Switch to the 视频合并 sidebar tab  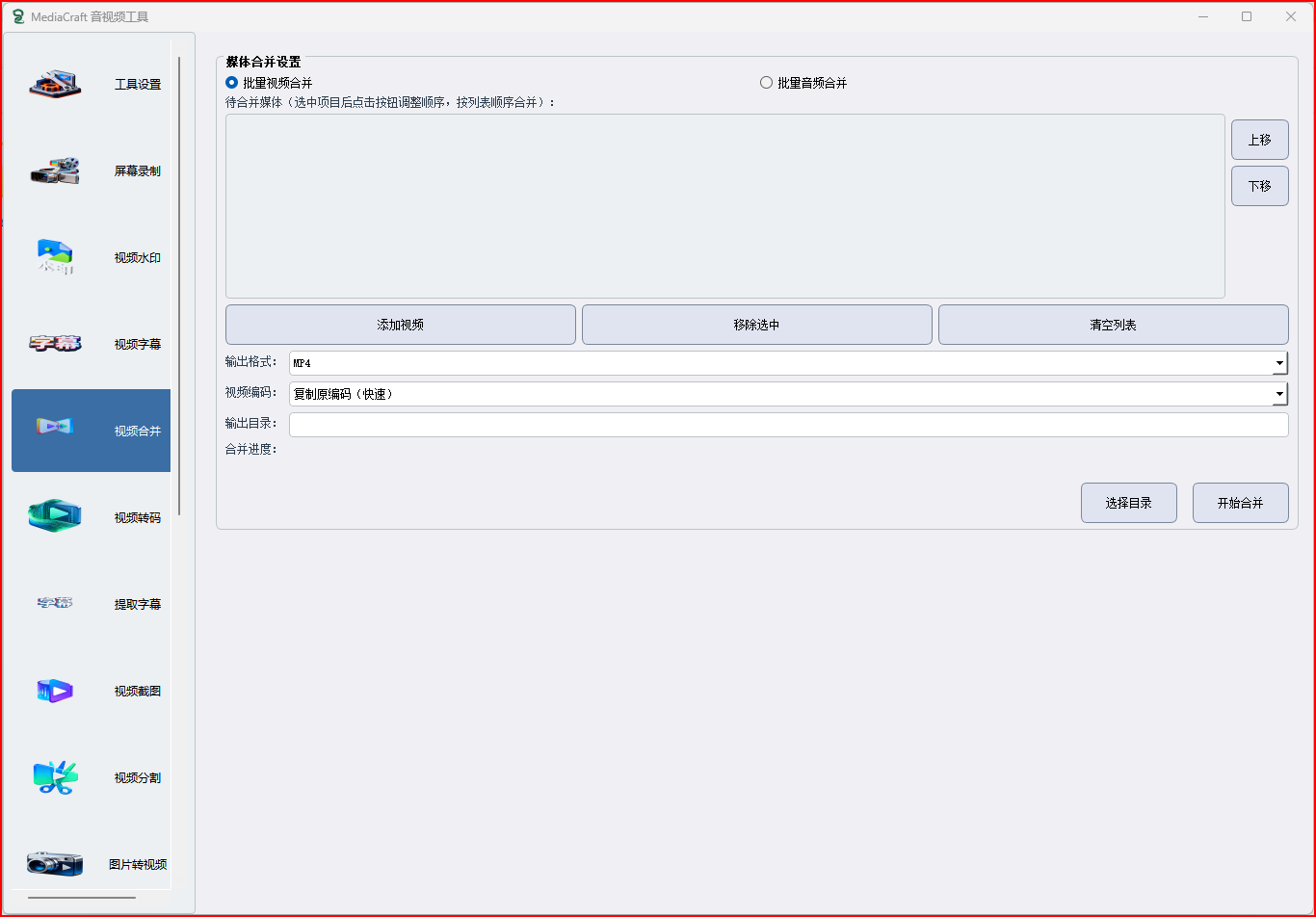pos(92,431)
